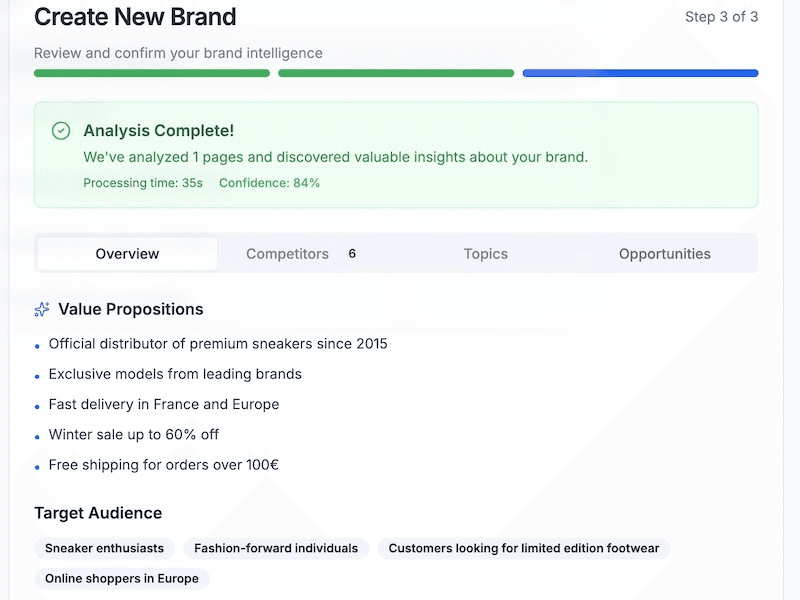Click "Customers looking for limited edition footwear" chip
This screenshot has width=800, height=600.
tap(522, 548)
